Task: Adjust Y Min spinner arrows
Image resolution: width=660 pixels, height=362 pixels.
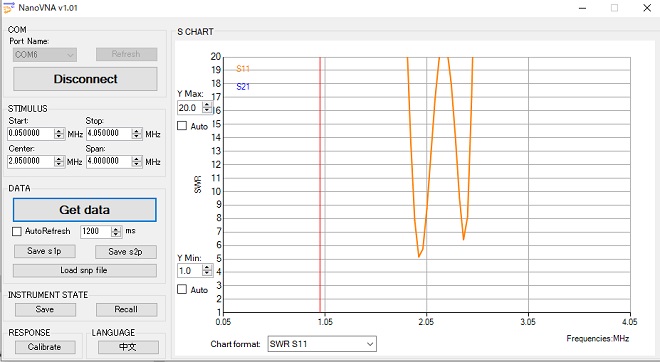Action: (207, 271)
